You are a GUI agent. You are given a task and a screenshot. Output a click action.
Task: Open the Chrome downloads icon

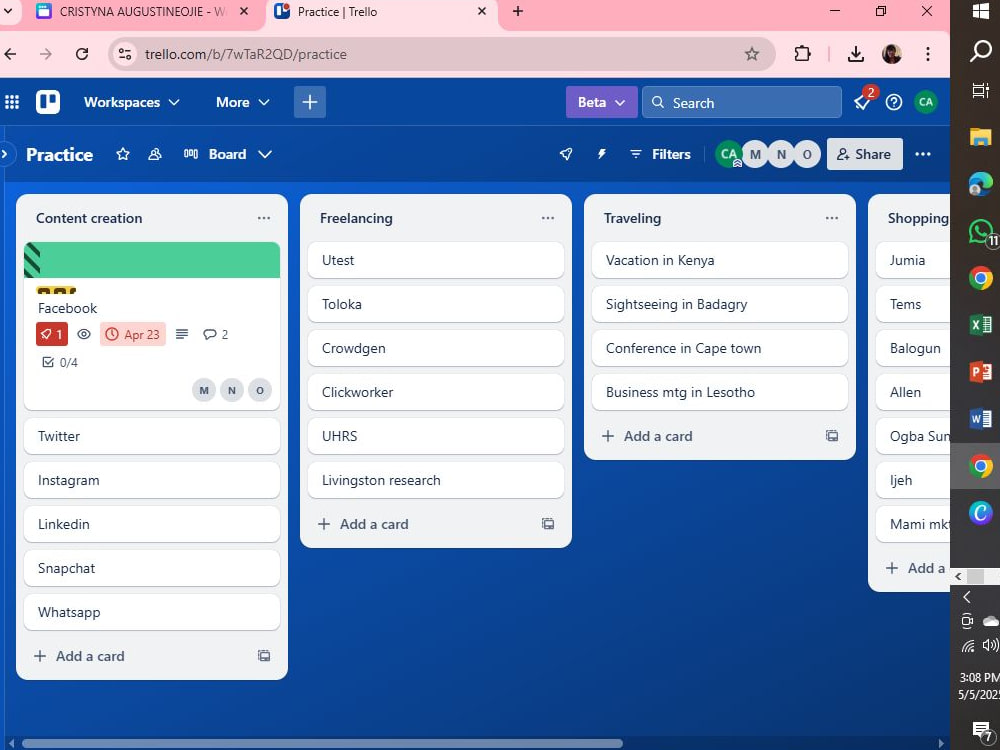856,54
